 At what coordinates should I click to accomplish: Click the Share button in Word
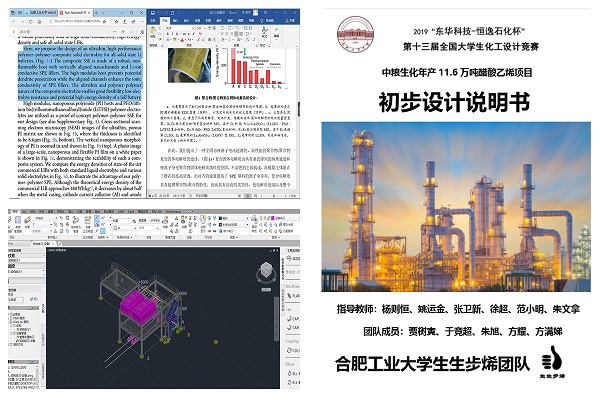pos(290,21)
